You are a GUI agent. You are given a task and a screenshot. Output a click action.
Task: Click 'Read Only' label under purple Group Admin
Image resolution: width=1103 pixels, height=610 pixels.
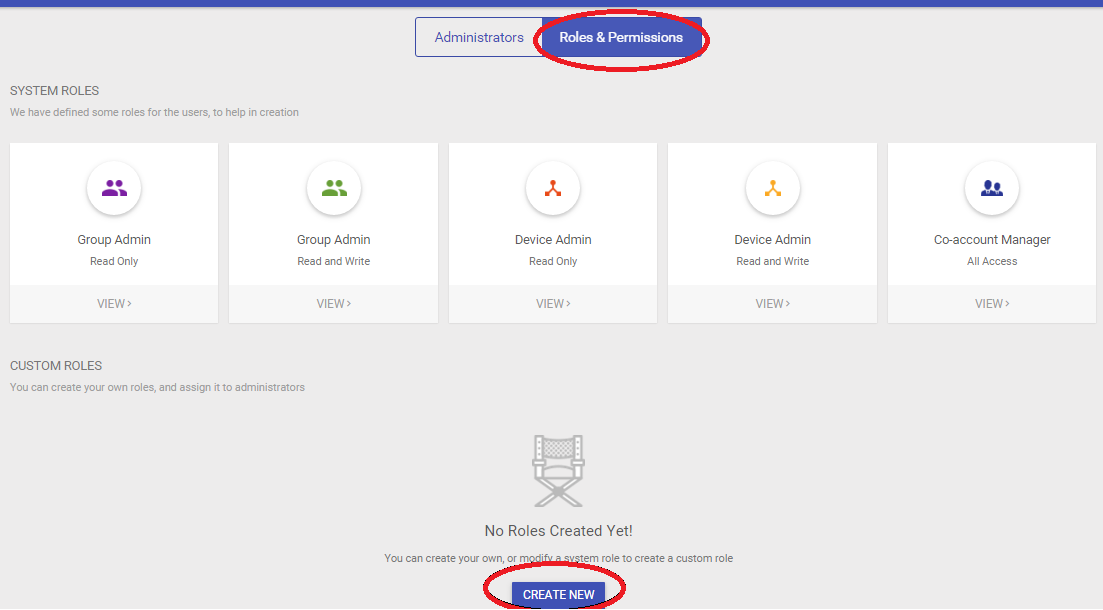pyautogui.click(x=114, y=261)
